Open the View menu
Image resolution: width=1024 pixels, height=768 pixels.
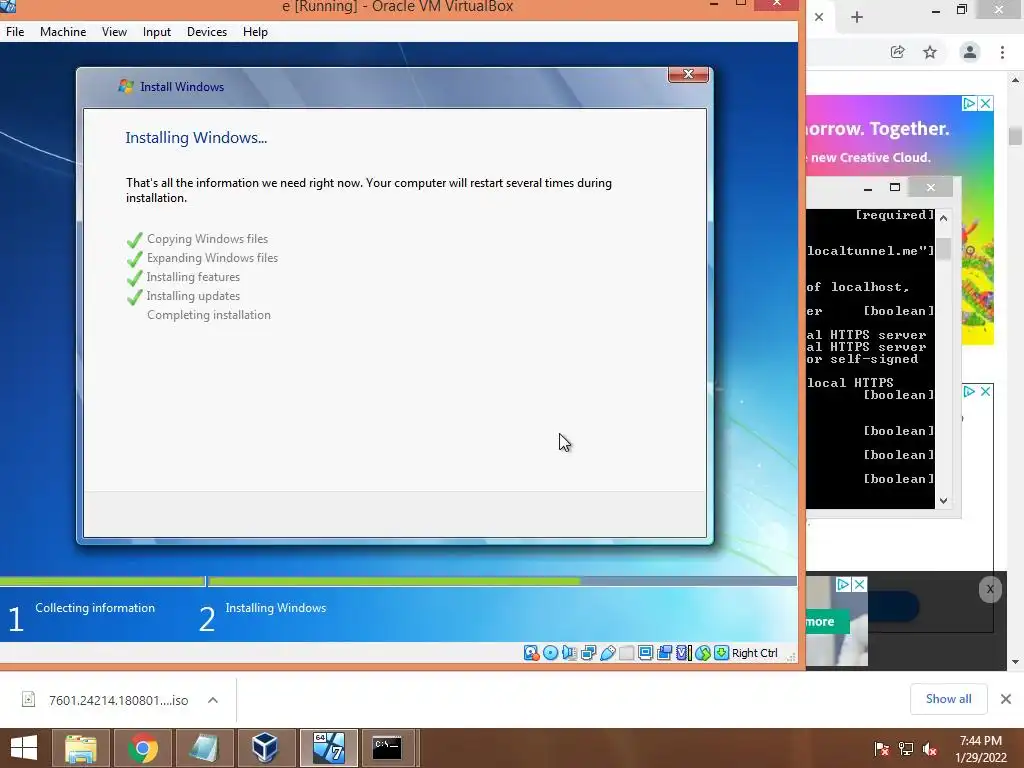click(114, 31)
